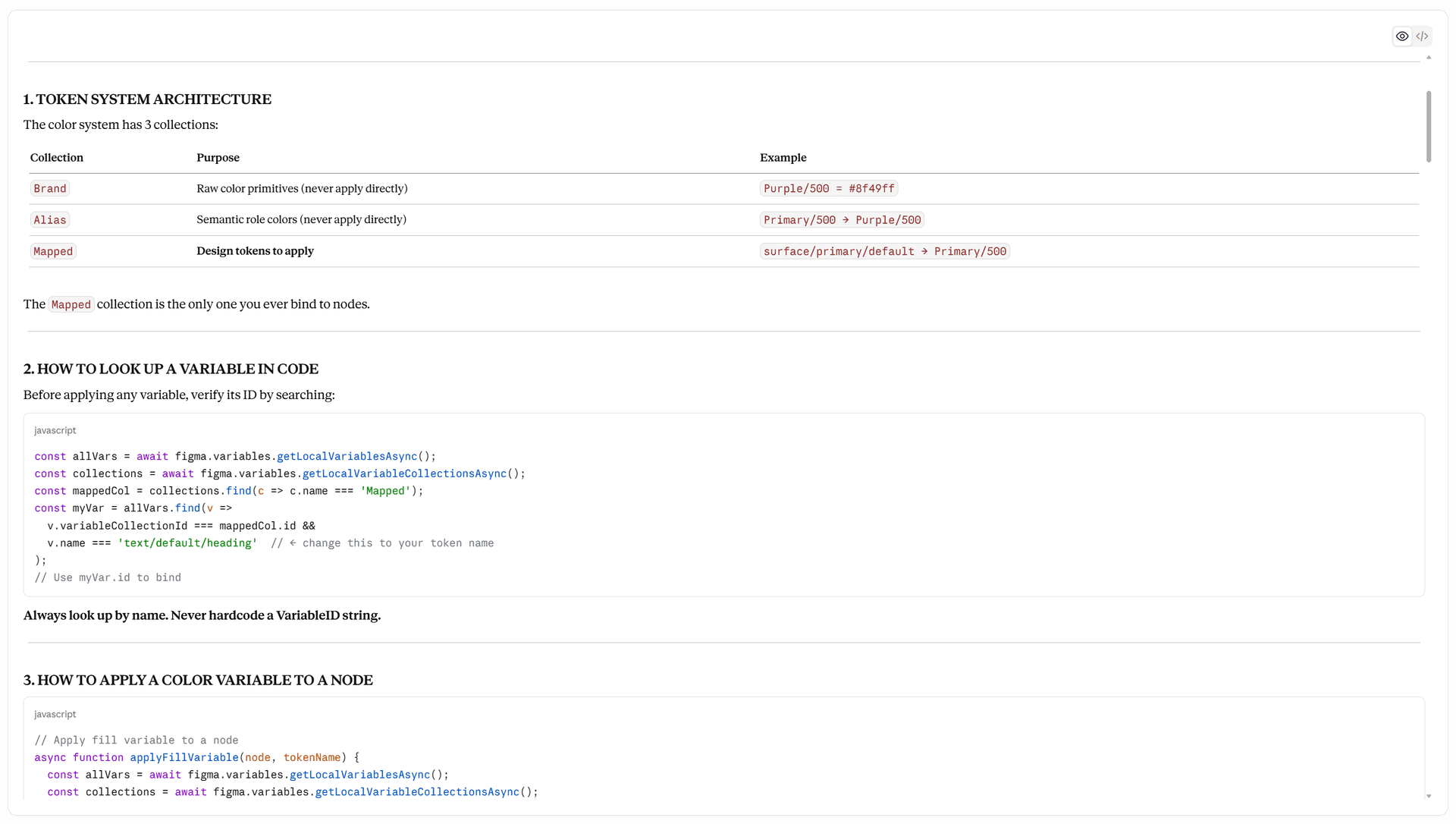
Task: Click heading '1. TOKEN SYSTEM ARCHITECTURE'
Action: point(147,99)
